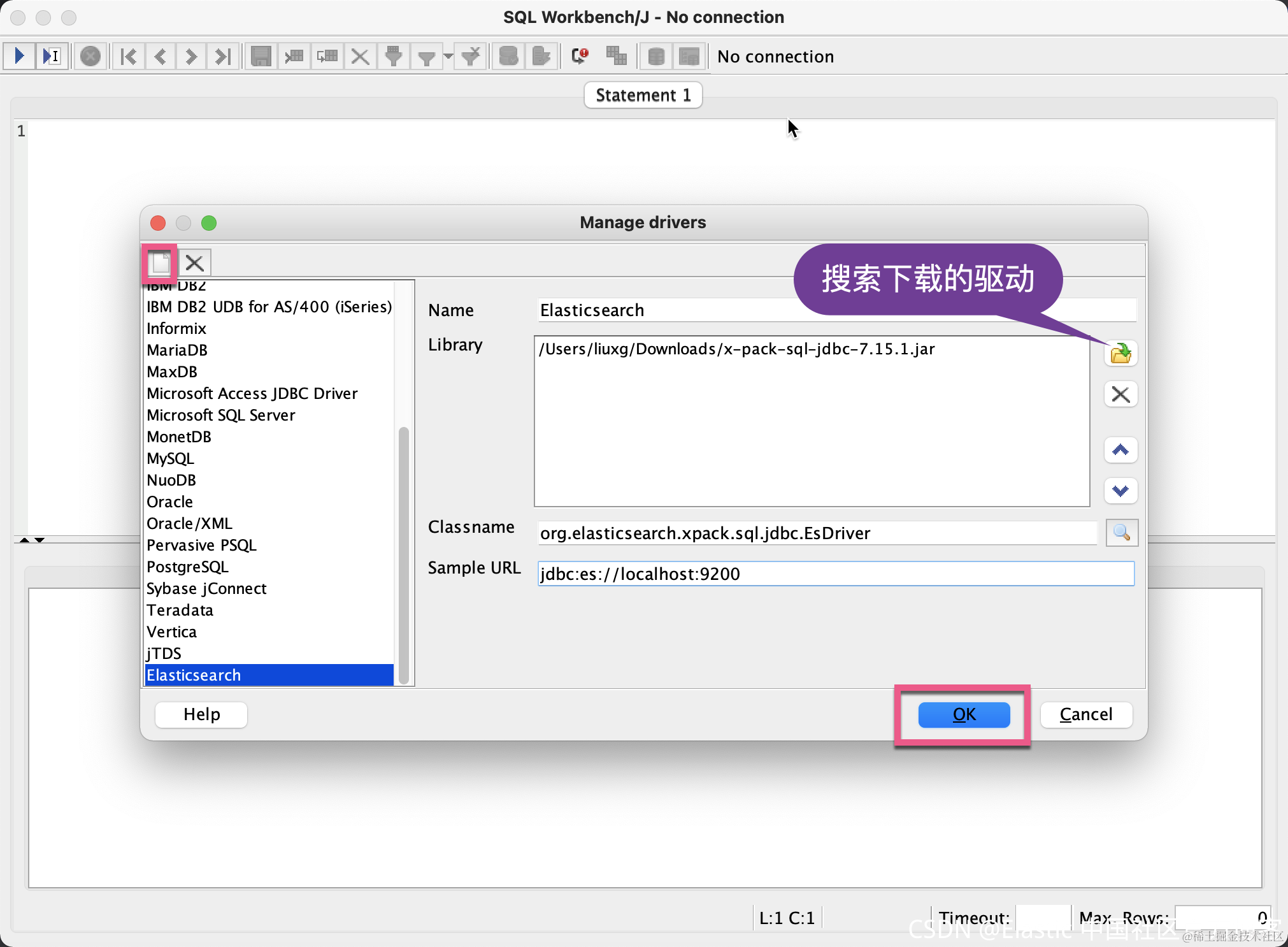Click the stop execution toolbar icon
1288x947 pixels.
pyautogui.click(x=90, y=56)
